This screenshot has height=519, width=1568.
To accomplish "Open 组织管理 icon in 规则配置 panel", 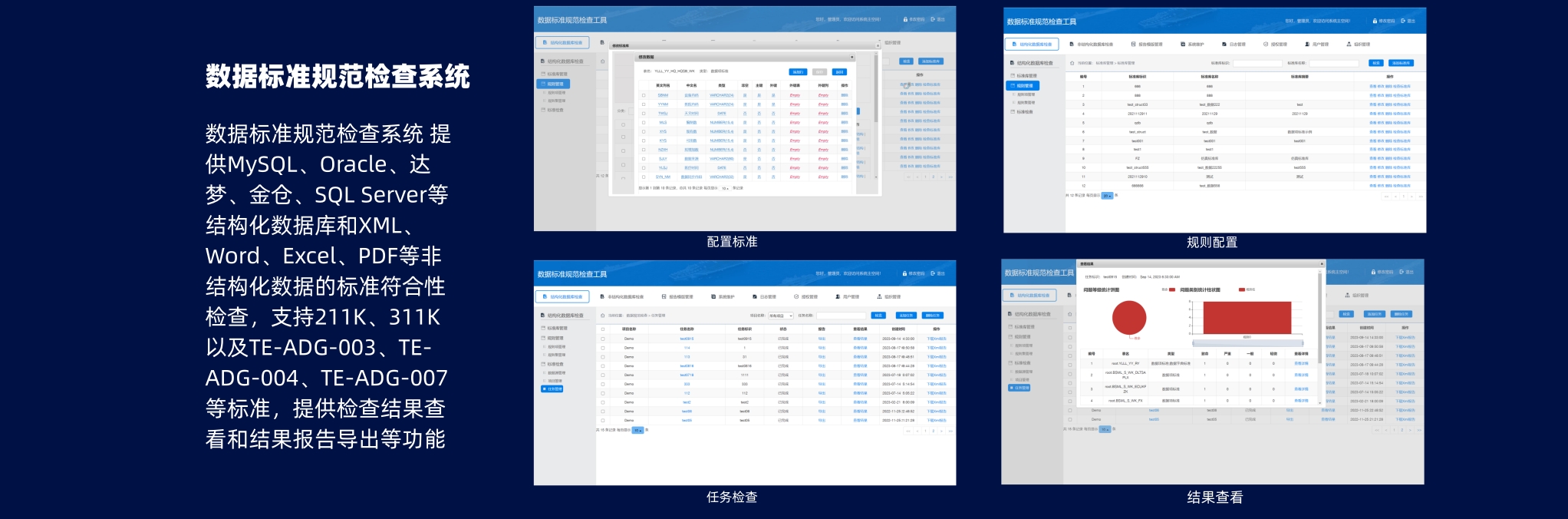I will point(1349,45).
